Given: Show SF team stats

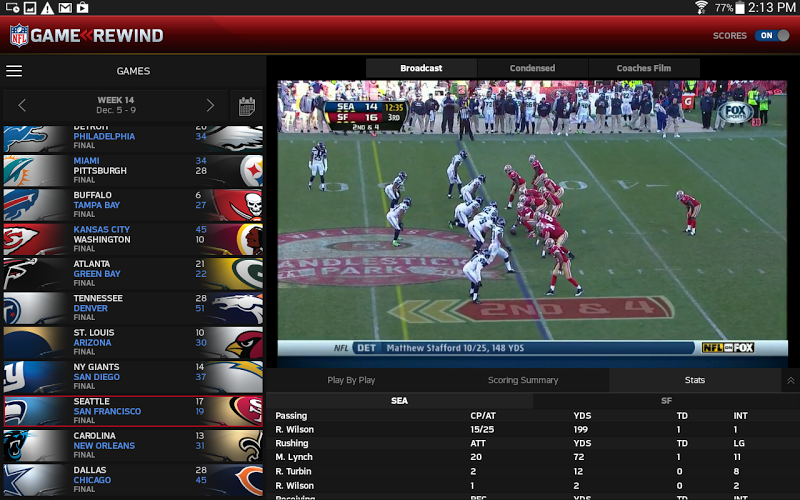Looking at the screenshot, I should tap(666, 401).
